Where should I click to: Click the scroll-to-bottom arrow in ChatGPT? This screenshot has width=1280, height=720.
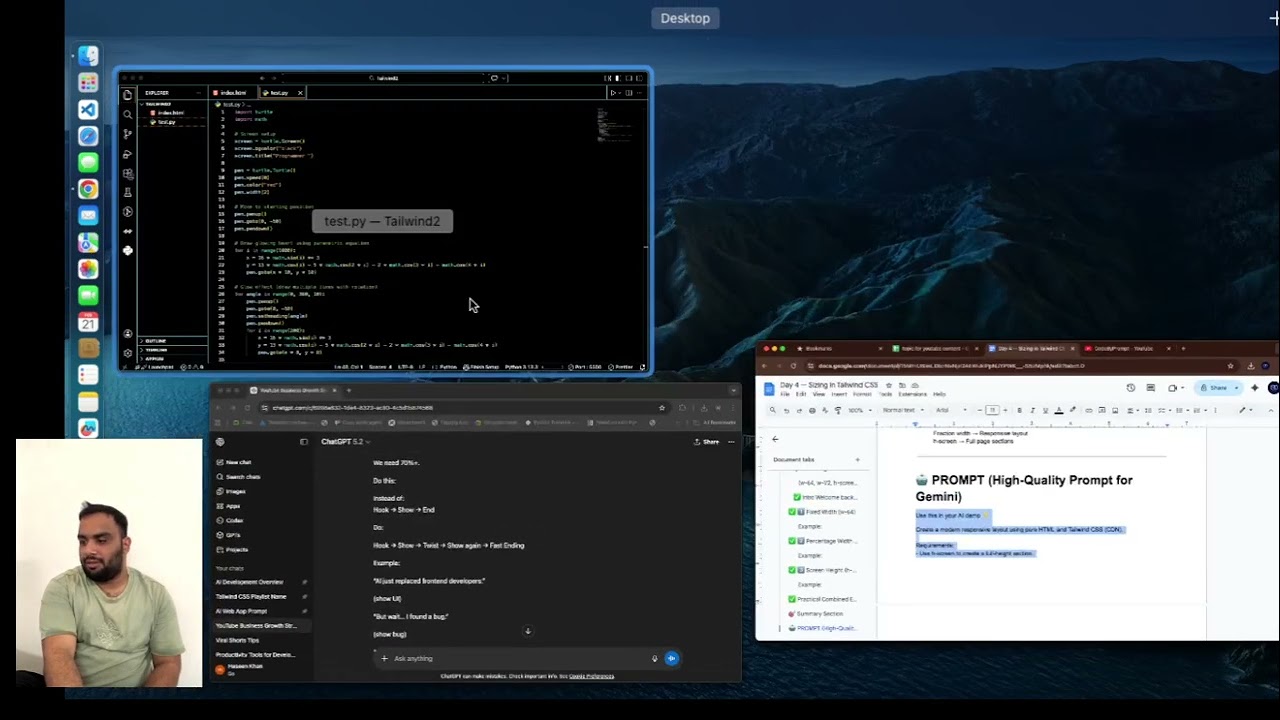point(528,631)
